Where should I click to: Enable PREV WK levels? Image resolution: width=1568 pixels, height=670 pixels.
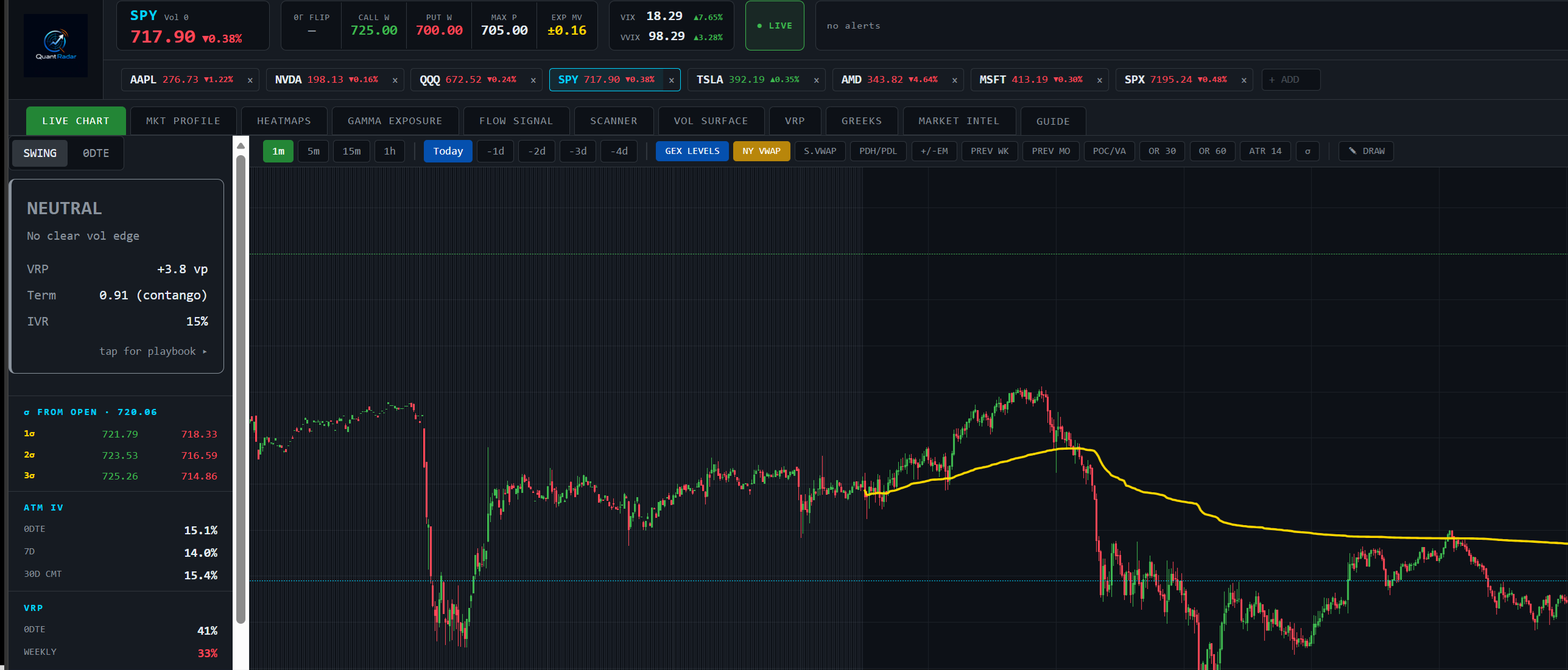[990, 152]
